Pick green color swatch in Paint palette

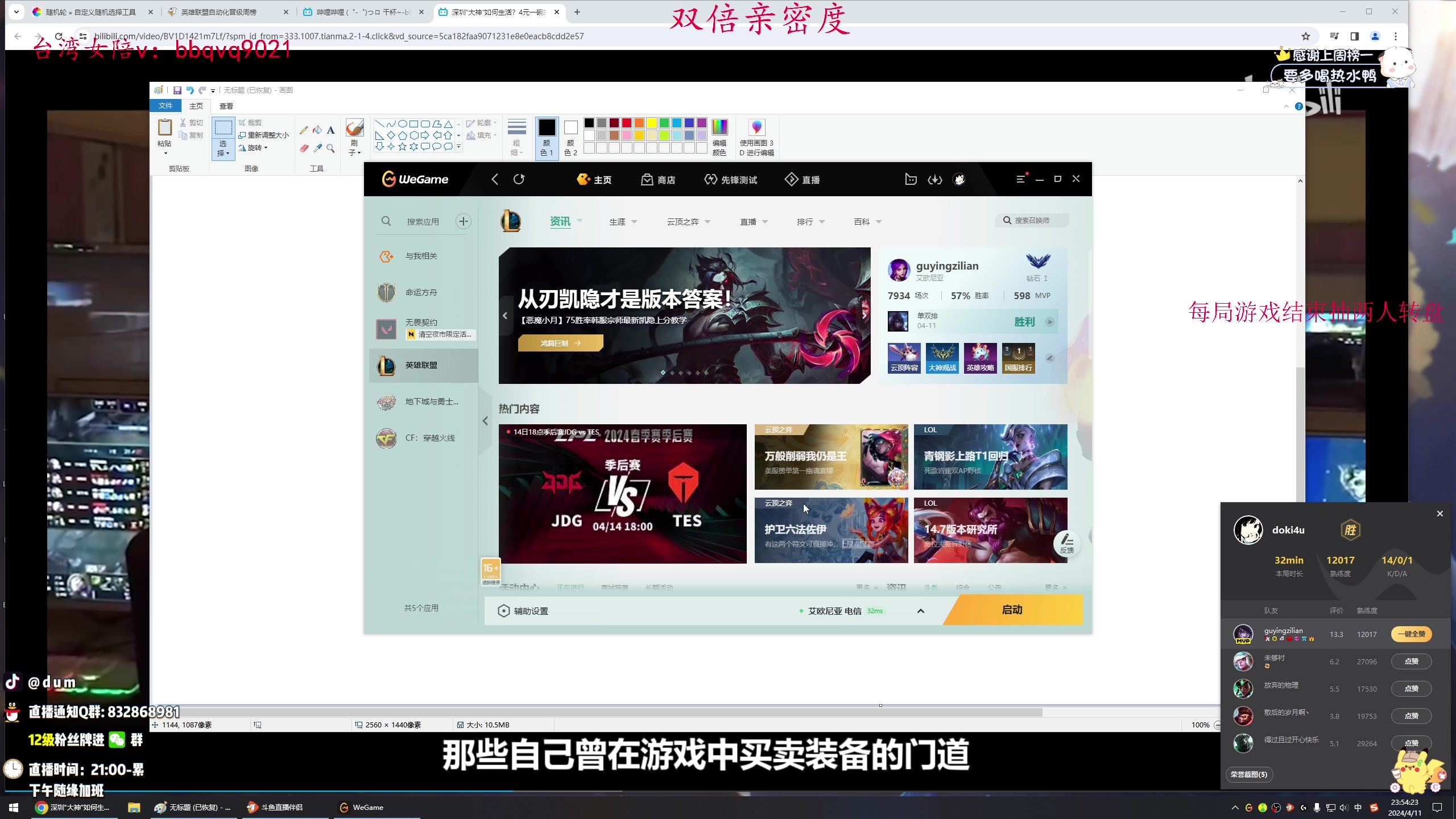pos(664,123)
